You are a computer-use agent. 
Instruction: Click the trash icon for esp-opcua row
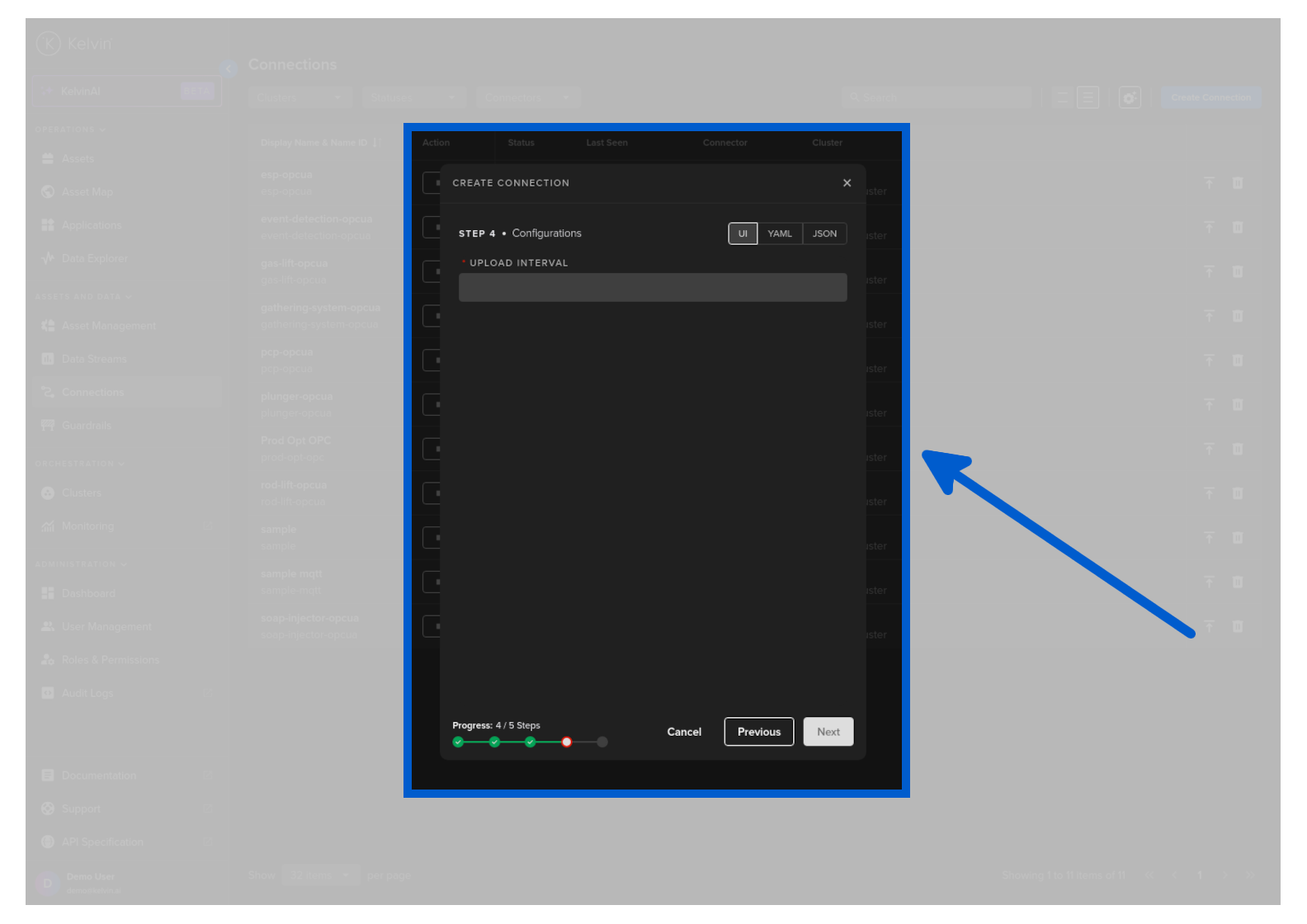[1237, 183]
